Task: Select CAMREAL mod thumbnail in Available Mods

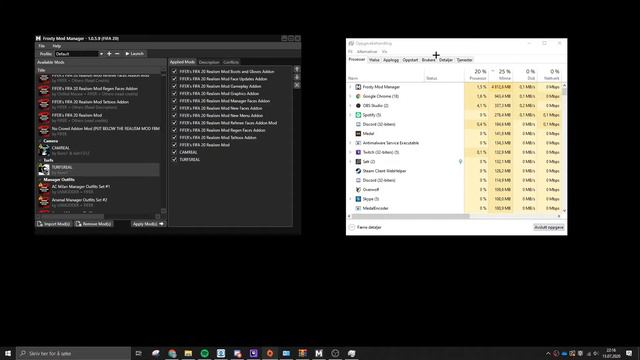Action: tap(44, 150)
